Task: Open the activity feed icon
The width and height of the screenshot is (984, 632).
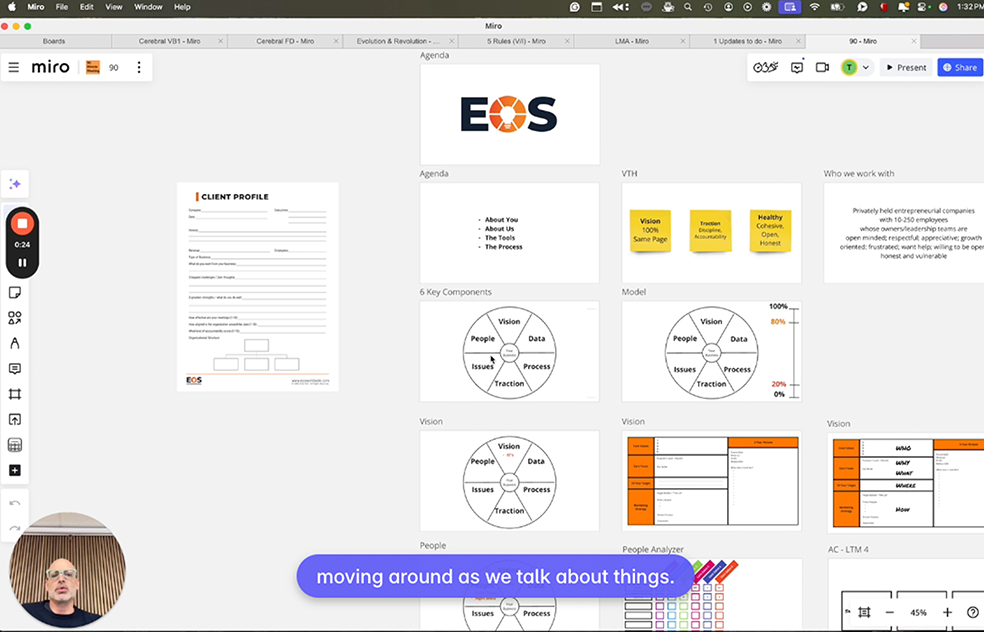Action: click(x=797, y=67)
